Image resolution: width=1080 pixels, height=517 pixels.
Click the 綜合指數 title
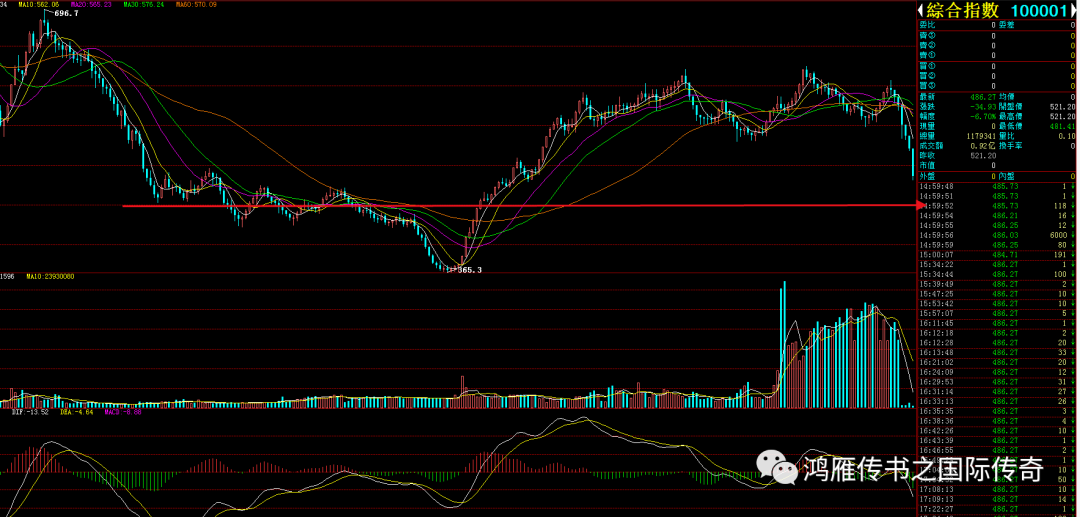click(x=963, y=10)
